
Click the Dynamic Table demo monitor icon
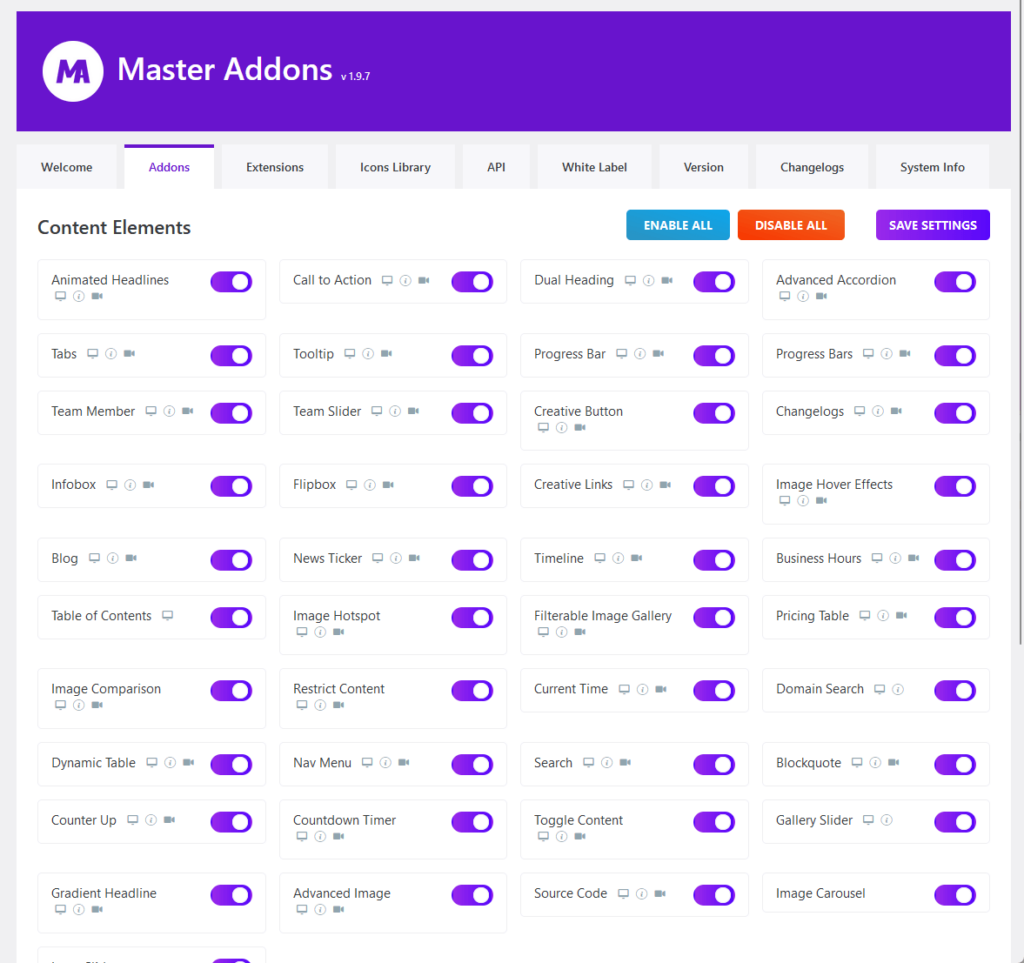pyautogui.click(x=152, y=763)
